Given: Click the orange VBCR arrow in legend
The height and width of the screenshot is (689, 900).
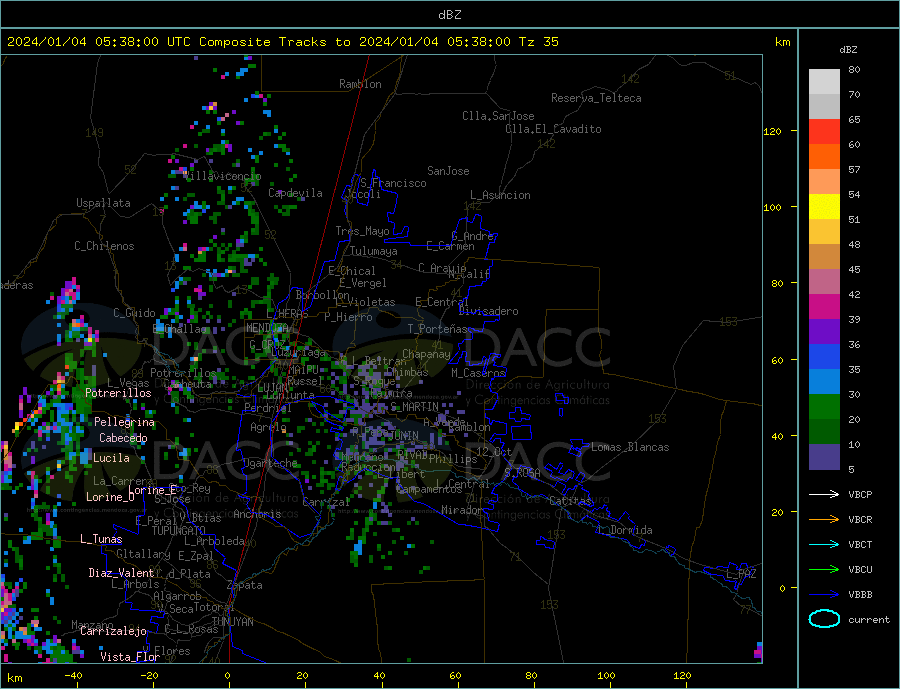Looking at the screenshot, I should pyautogui.click(x=824, y=520).
